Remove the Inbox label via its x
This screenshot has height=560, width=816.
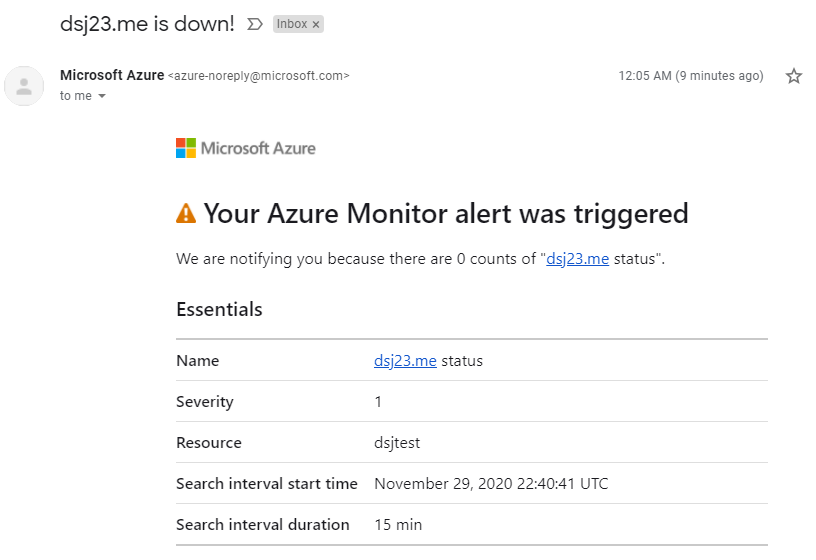pyautogui.click(x=316, y=23)
